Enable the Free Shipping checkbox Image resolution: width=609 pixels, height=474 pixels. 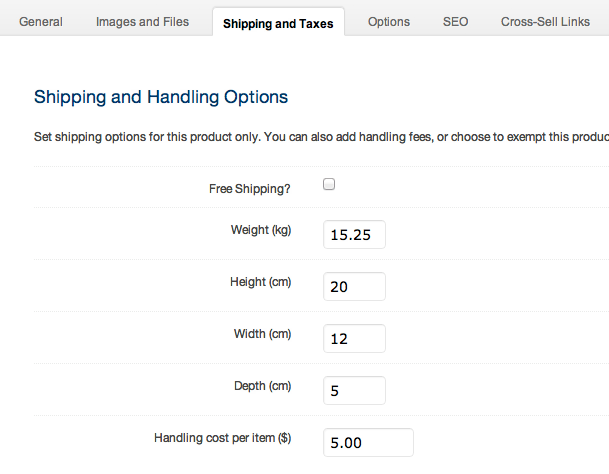[x=329, y=184]
